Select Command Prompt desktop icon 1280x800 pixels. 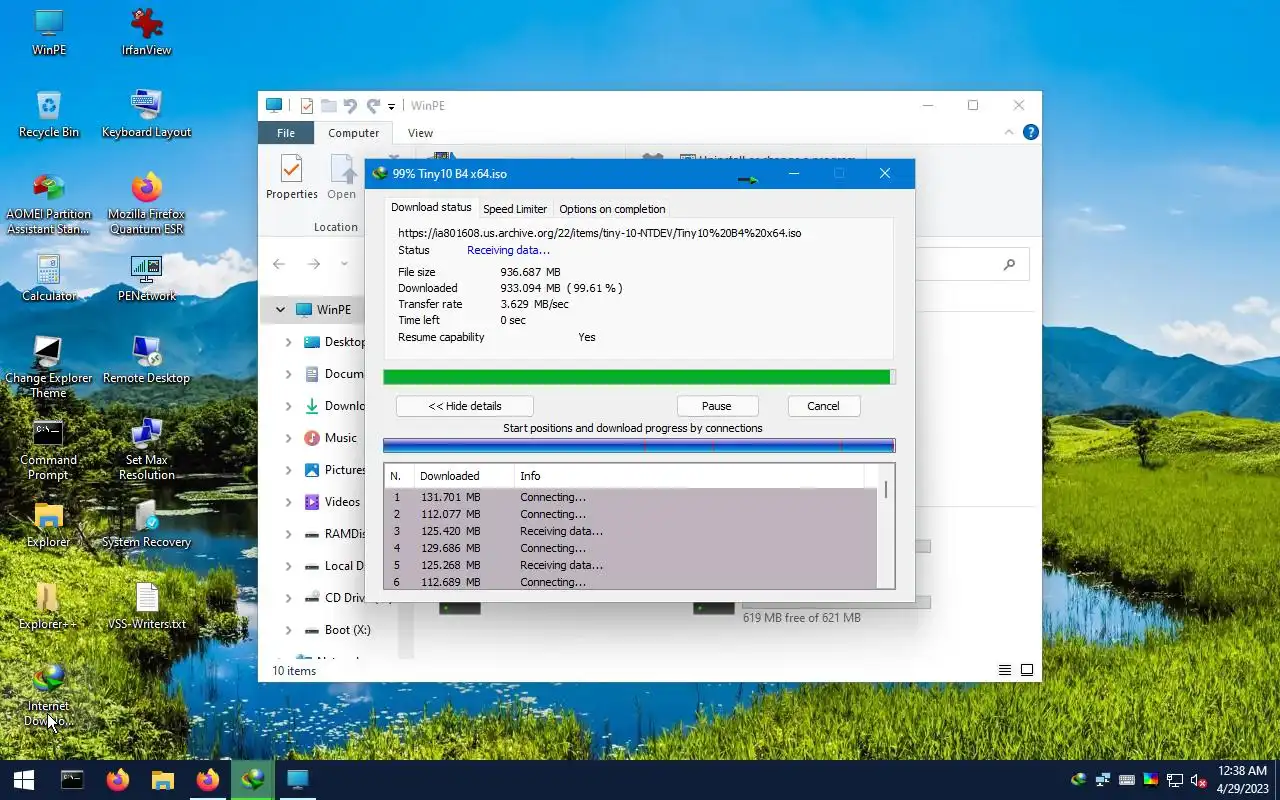pos(48,450)
